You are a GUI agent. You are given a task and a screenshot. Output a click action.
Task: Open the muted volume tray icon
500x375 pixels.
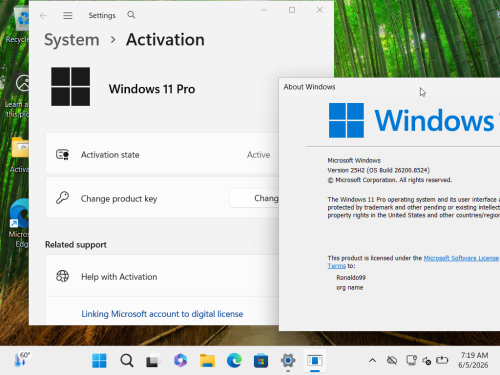tap(427, 360)
